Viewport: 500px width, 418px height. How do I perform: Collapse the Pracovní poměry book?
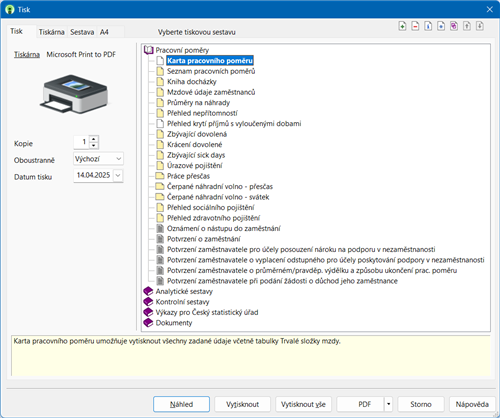148,50
